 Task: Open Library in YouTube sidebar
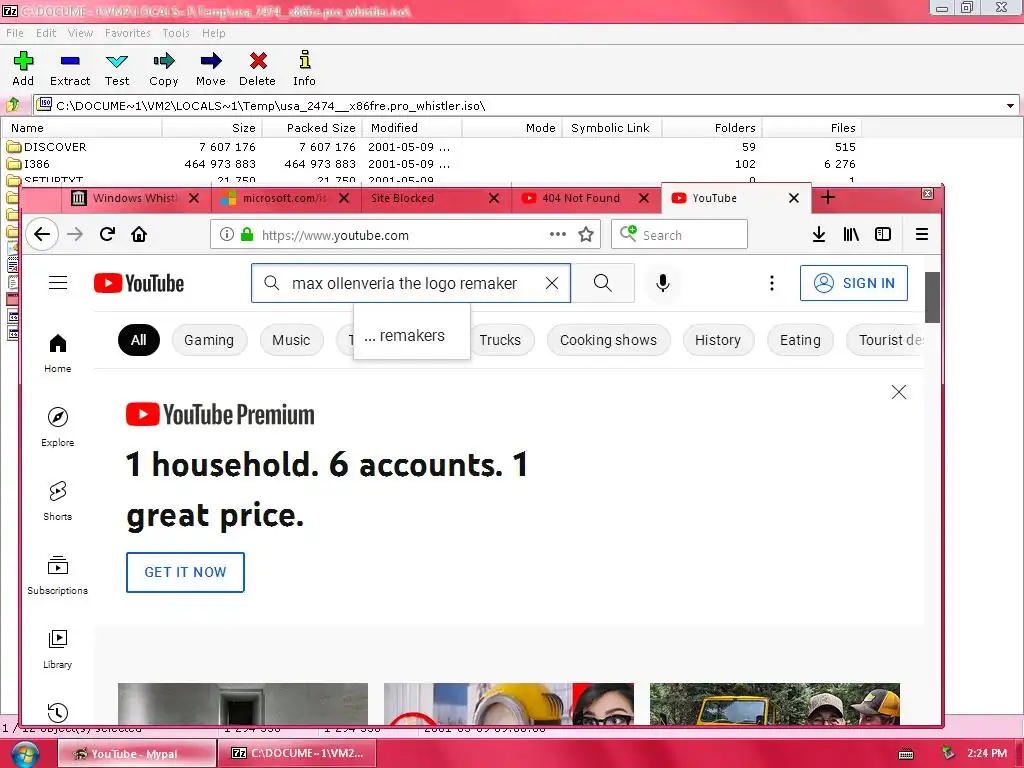(x=57, y=648)
